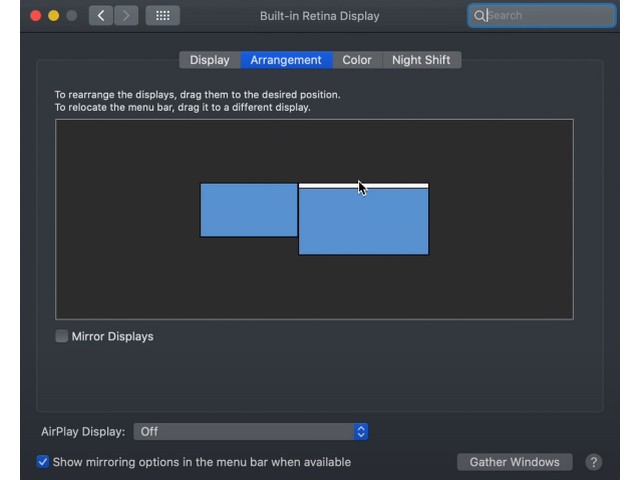The height and width of the screenshot is (480, 640).
Task: Click the blue arrows on AirPlay popup
Action: [x=361, y=431]
